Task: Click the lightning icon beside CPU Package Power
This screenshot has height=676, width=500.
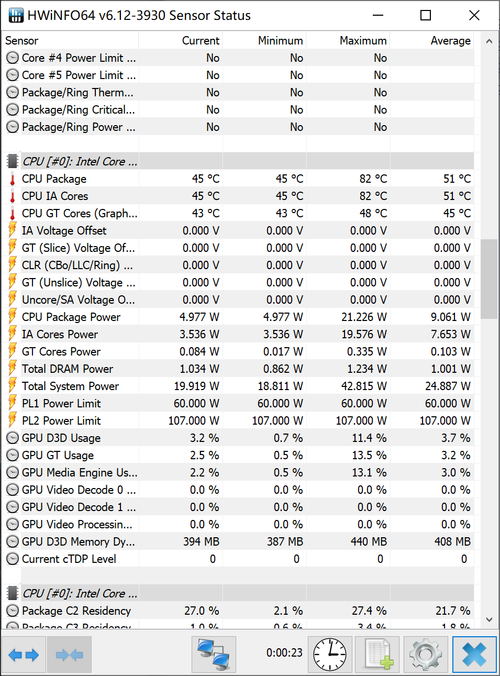Action: point(12,317)
